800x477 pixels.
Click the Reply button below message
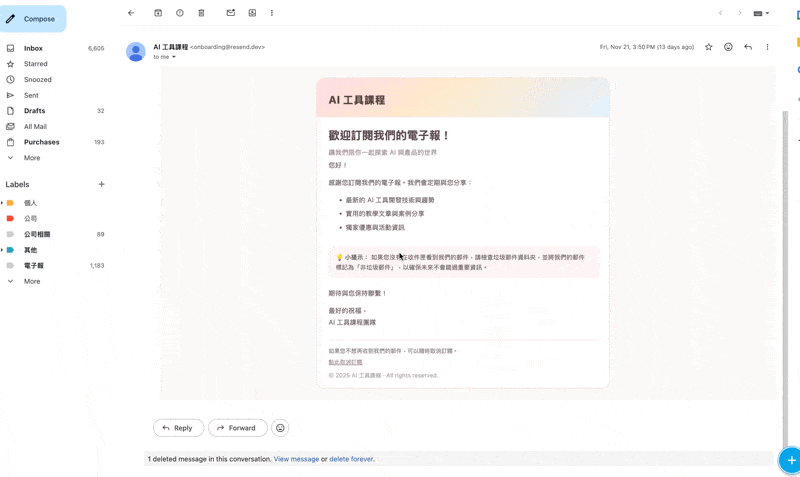[178, 428]
